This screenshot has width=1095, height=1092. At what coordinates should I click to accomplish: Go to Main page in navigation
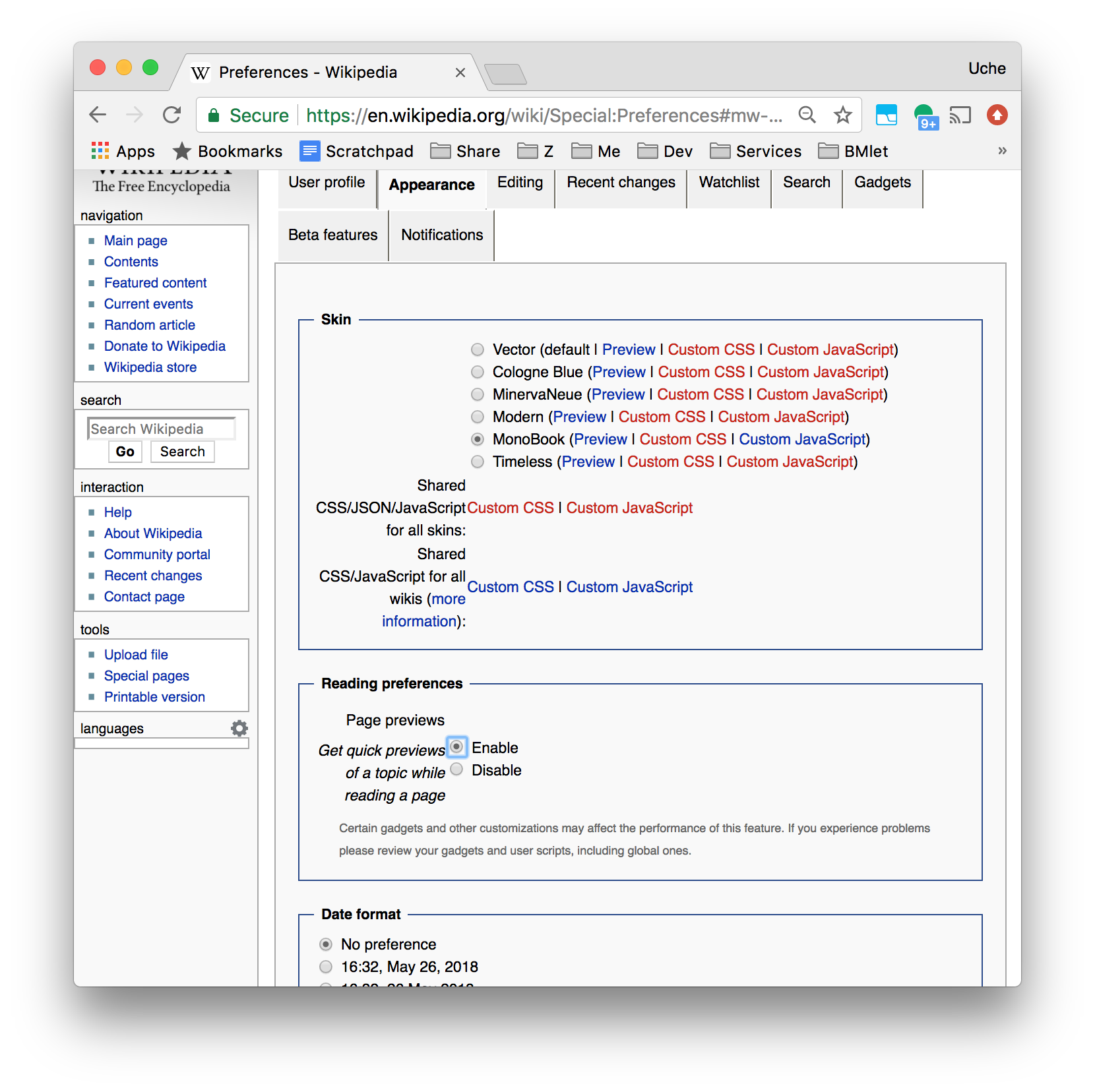click(x=136, y=241)
